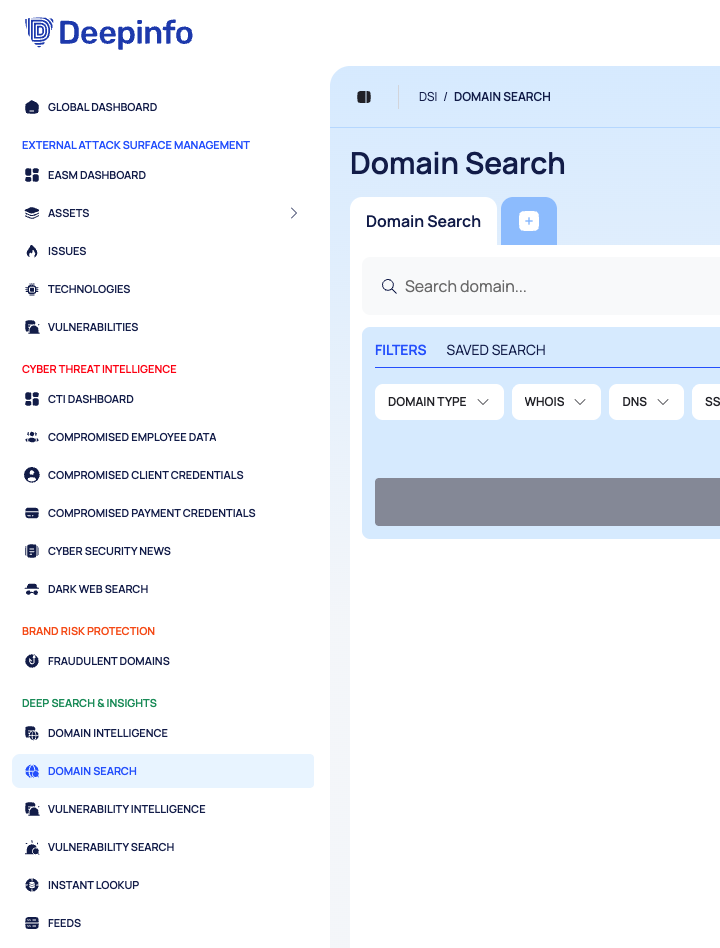Click the Search domain input field
The height and width of the screenshot is (948, 720).
click(540, 287)
